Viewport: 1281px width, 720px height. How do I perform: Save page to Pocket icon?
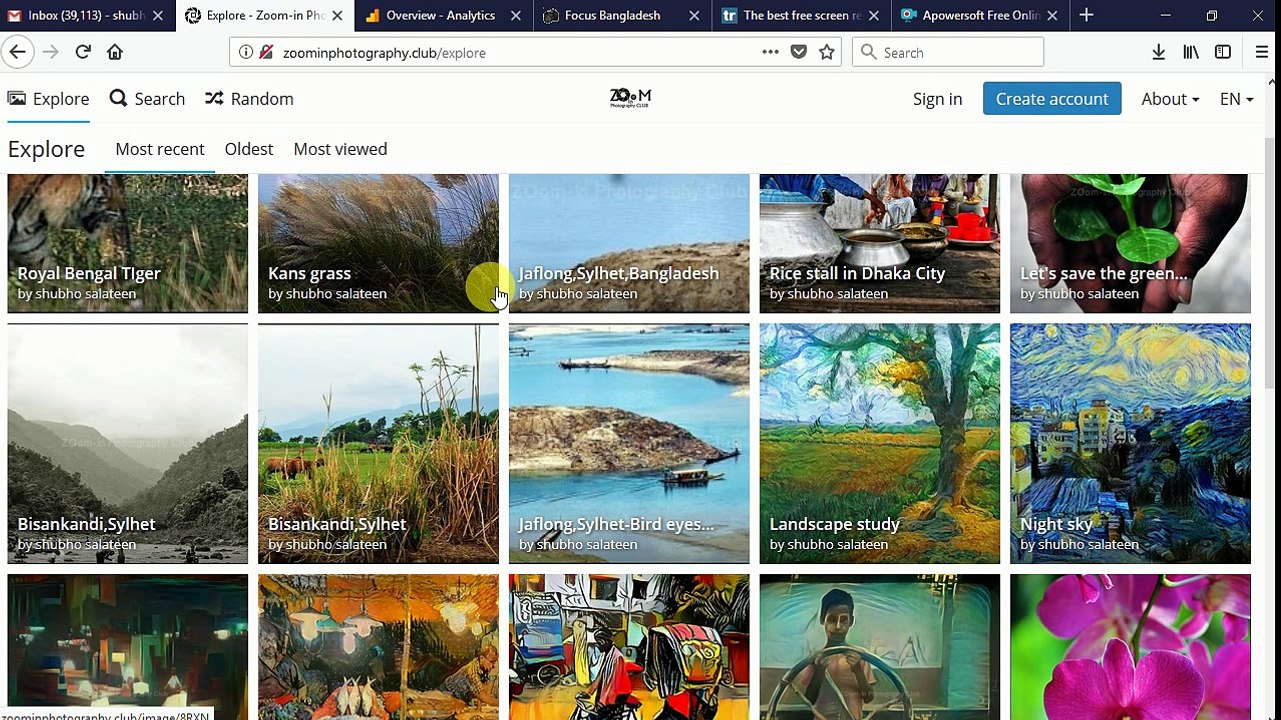point(798,52)
